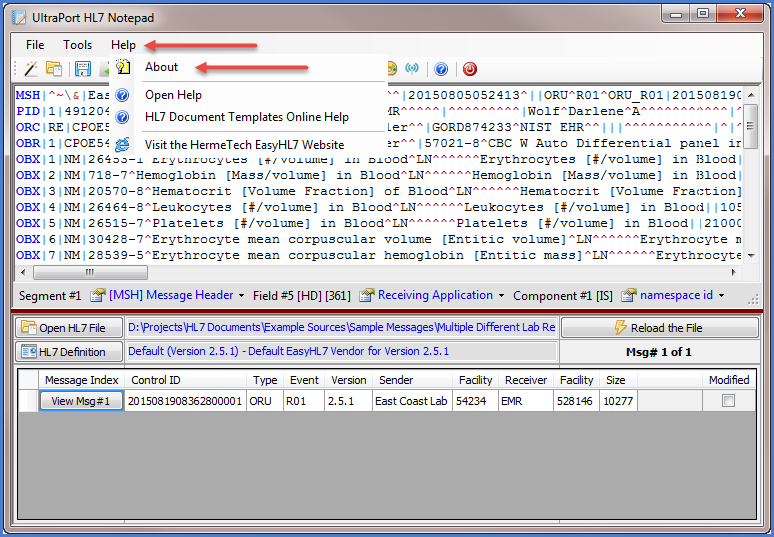Open the Tools menu
Screen dimensions: 774x537
[x=77, y=45]
